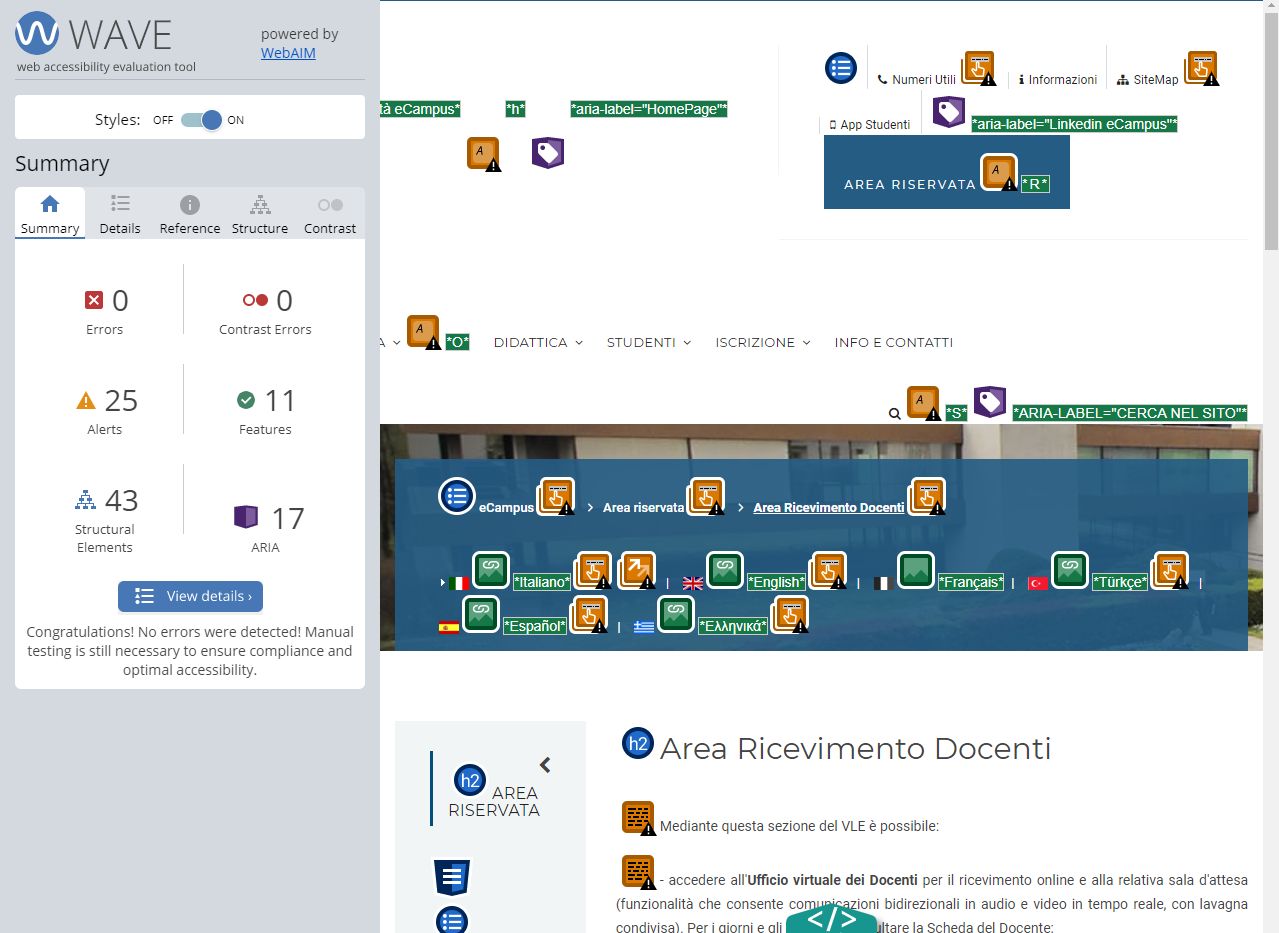Click the alert icon after Numeri Utili
Screen dimensions: 1279x933
click(979, 69)
